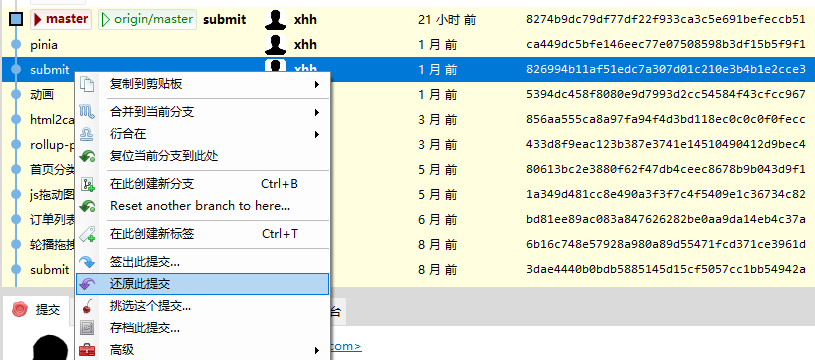The image size is (815, 360).
Task: Click the reset icon beside 复位当前分支到此处
Action: point(87,156)
